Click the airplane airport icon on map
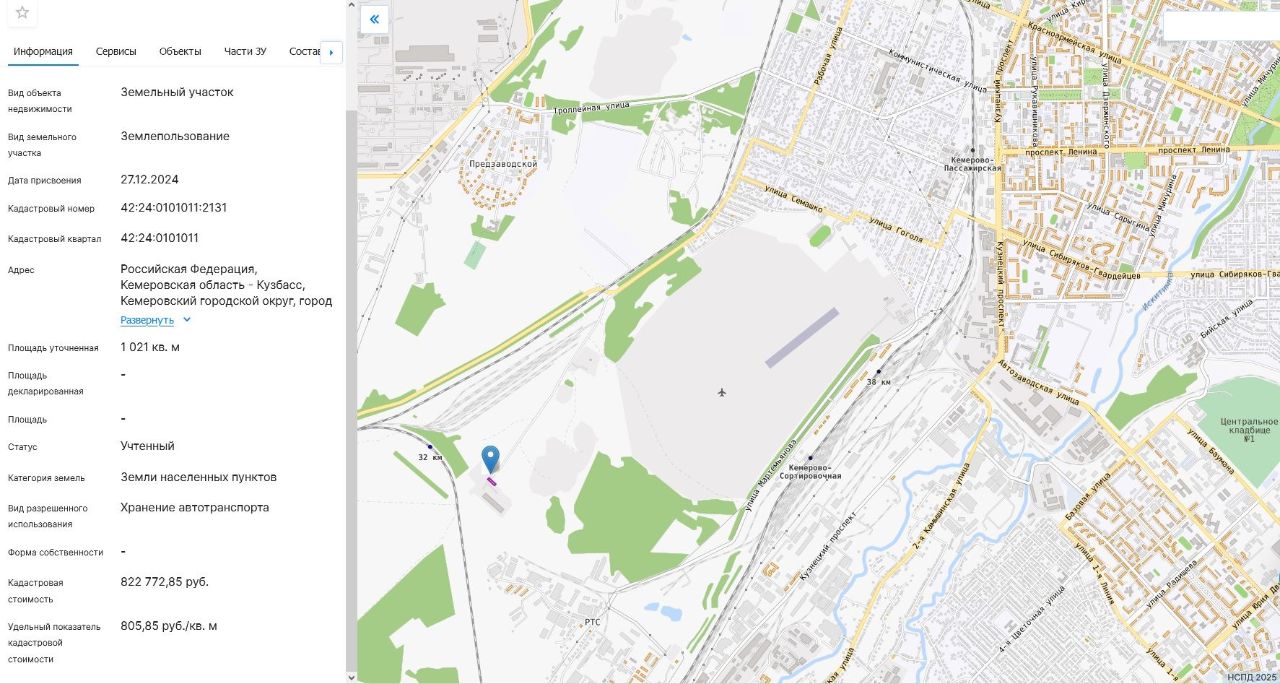1280x684 pixels. click(x=722, y=391)
